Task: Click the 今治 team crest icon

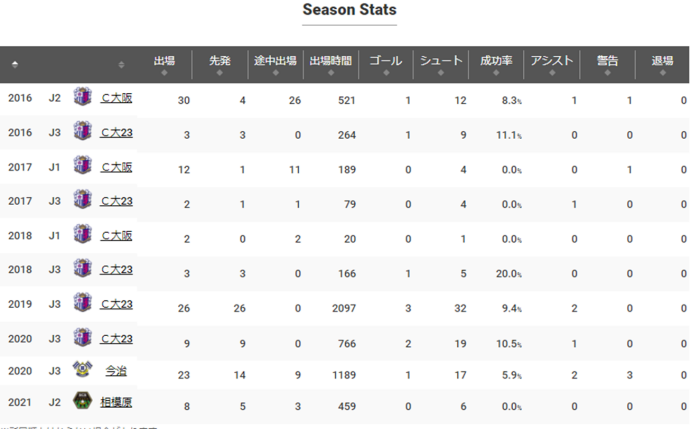Action: pyautogui.click(x=82, y=370)
